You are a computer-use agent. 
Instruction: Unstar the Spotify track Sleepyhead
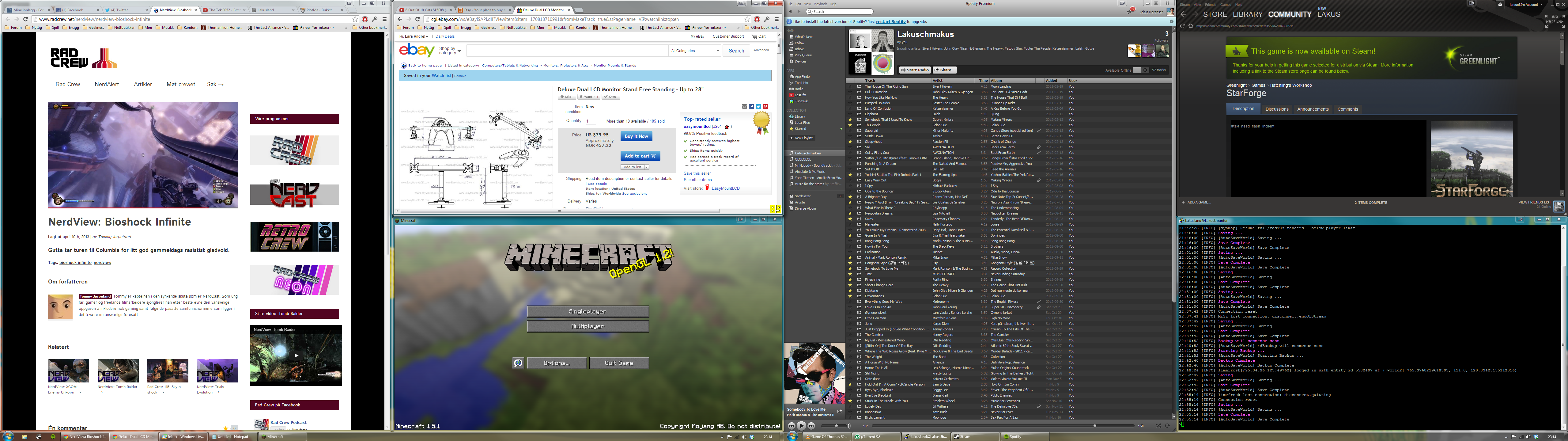point(850,141)
